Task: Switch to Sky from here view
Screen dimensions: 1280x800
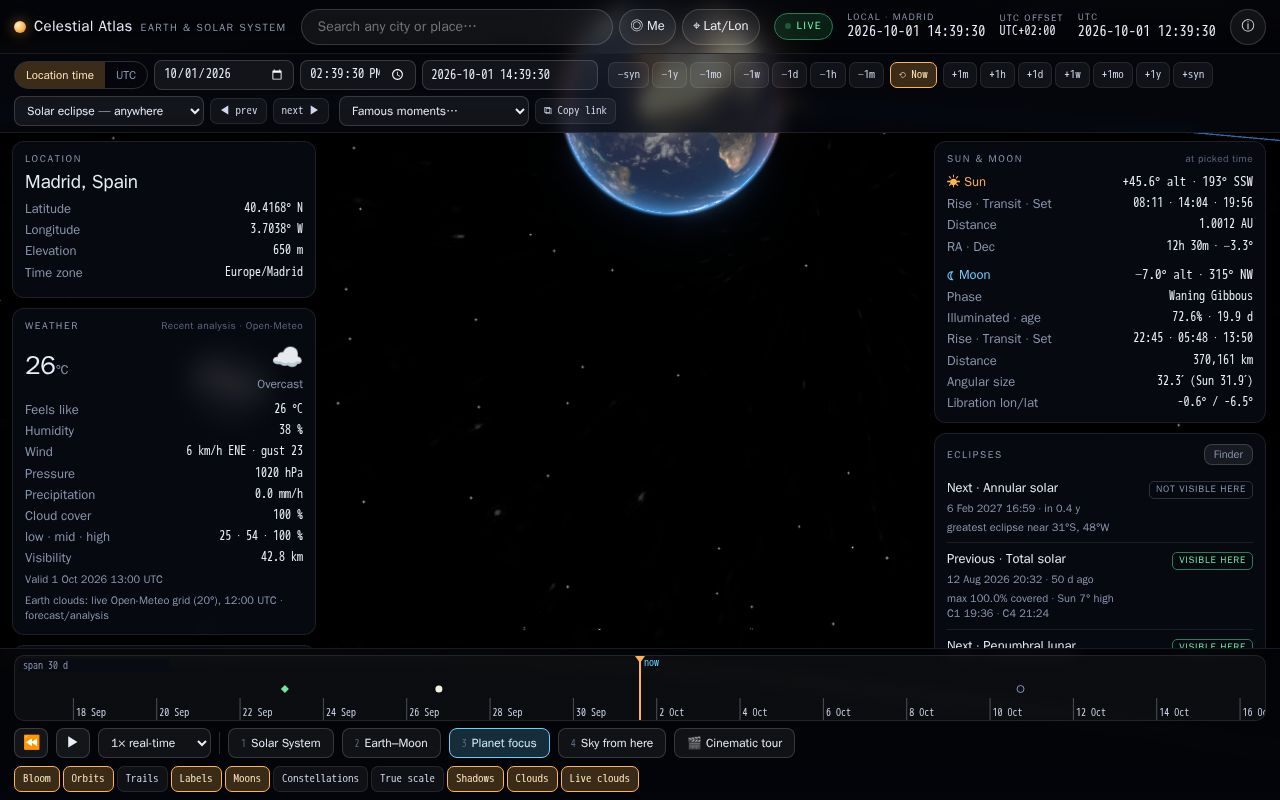Action: pyautogui.click(x=612, y=743)
